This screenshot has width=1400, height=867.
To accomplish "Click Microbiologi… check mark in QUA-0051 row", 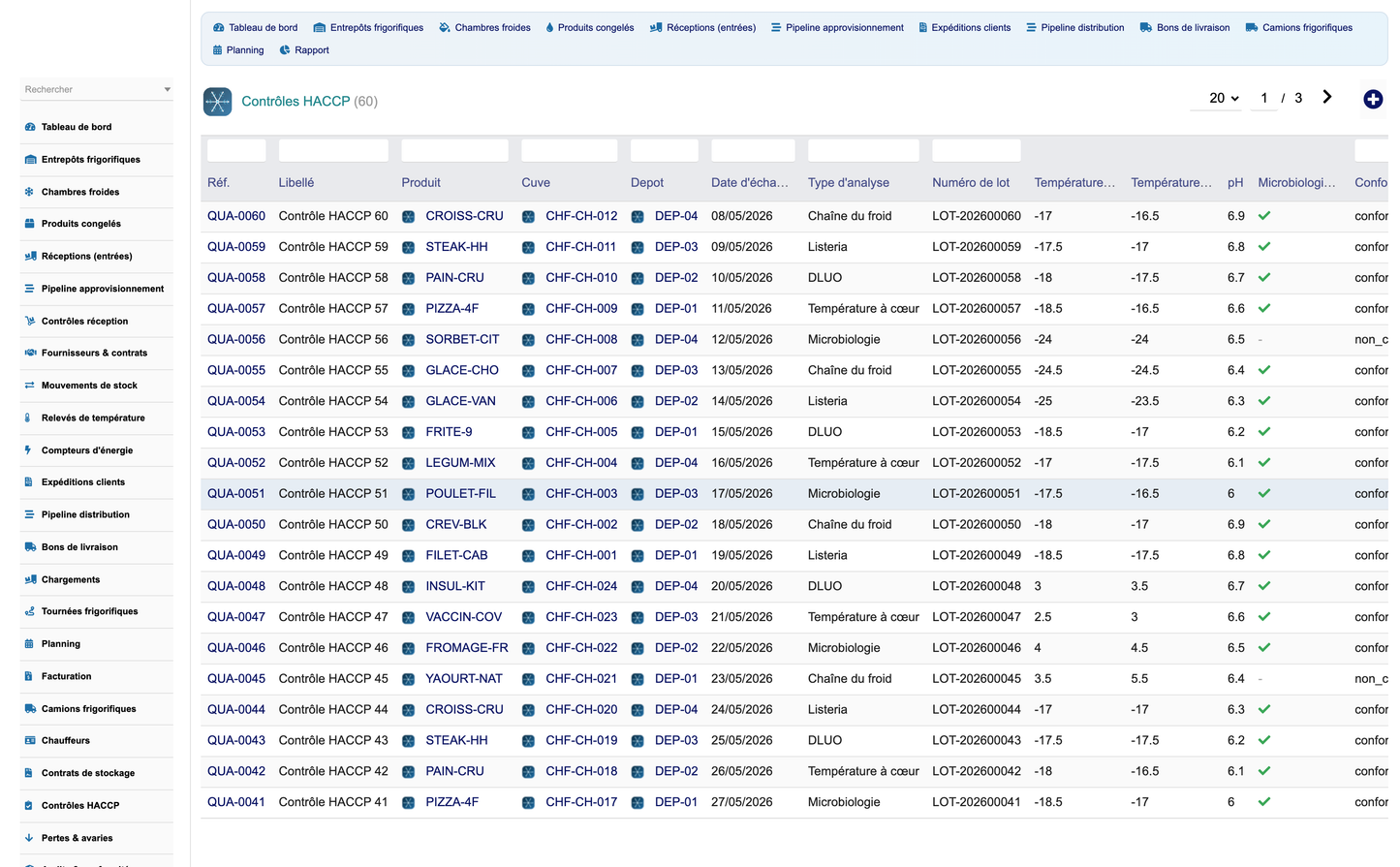I will point(1264,493).
